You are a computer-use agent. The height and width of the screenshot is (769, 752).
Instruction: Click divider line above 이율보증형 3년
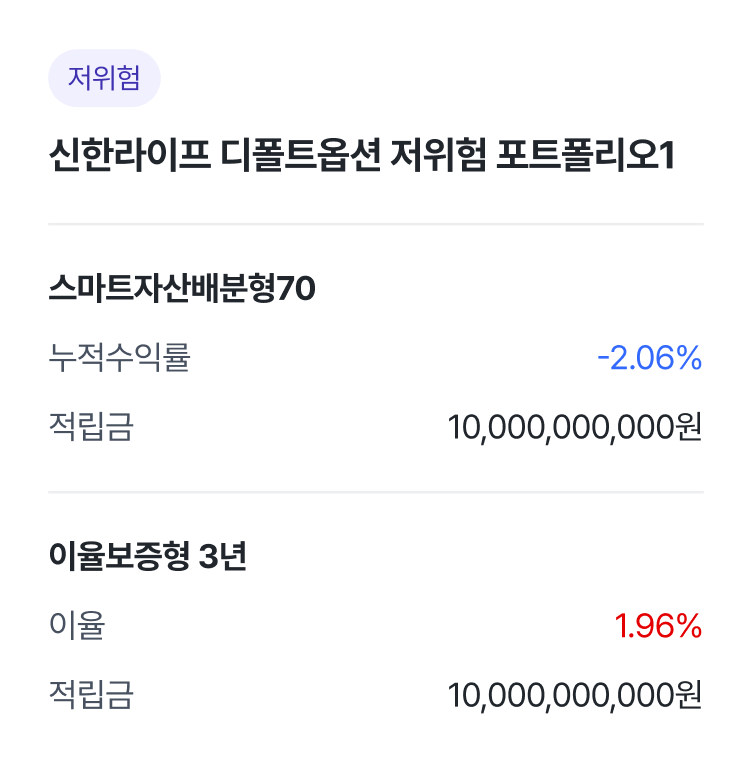376,491
